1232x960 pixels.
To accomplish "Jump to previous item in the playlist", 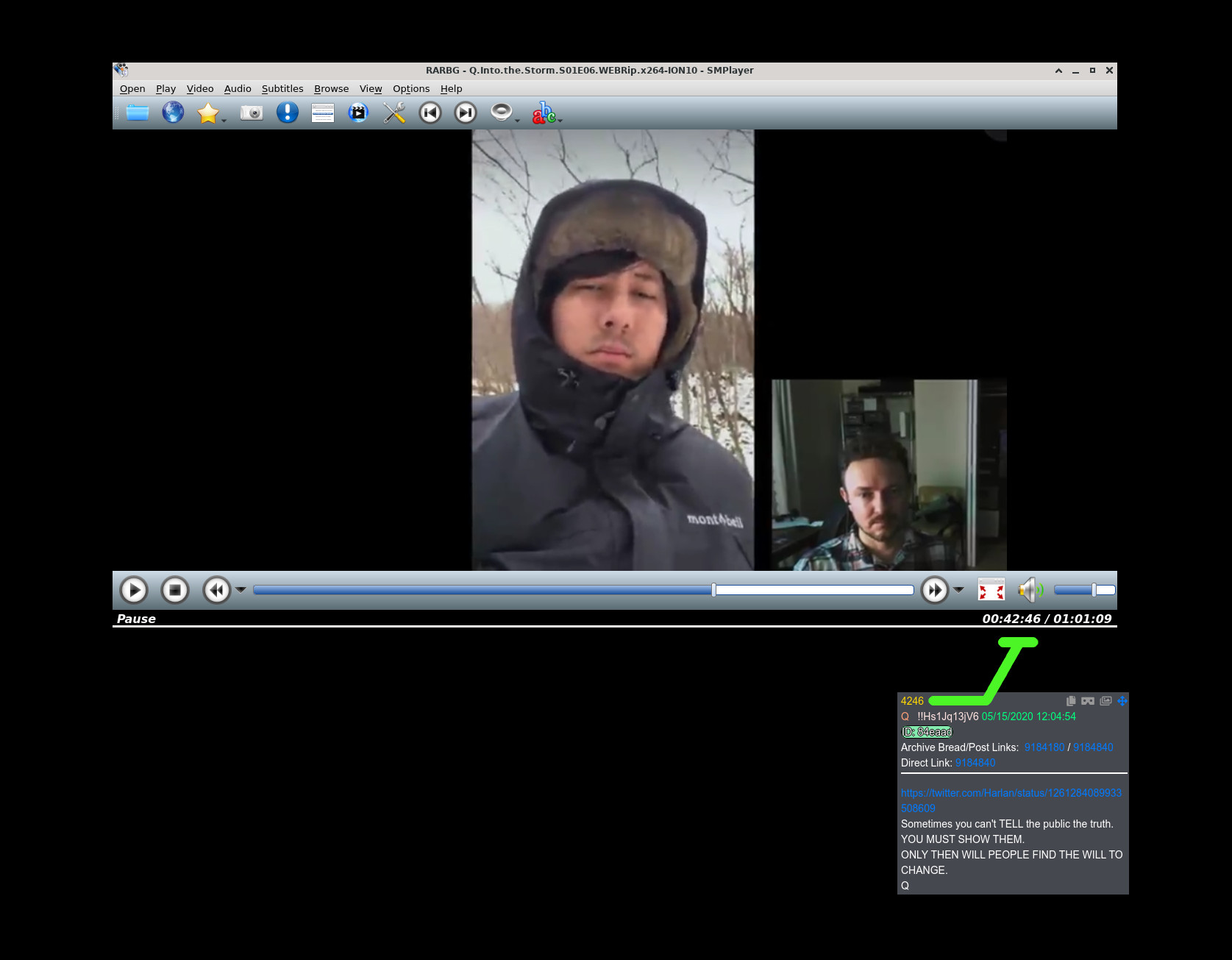I will pos(430,113).
